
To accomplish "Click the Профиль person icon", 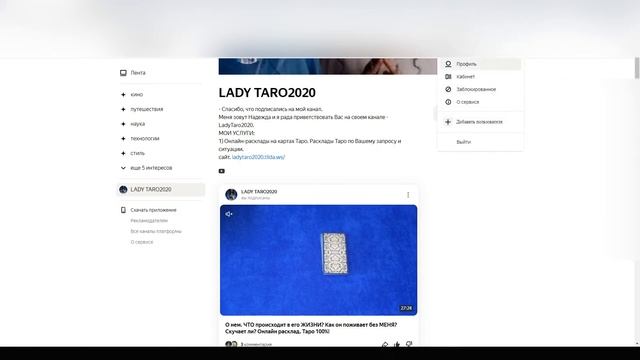I will click(448, 64).
